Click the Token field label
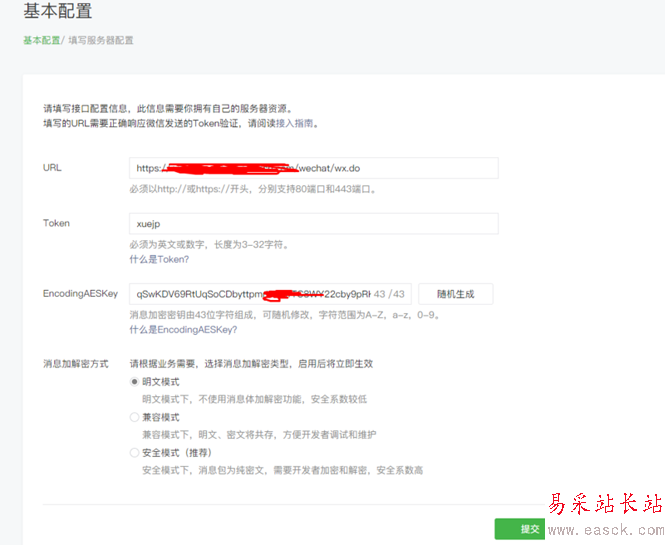Image resolution: width=665 pixels, height=545 pixels. click(56, 223)
